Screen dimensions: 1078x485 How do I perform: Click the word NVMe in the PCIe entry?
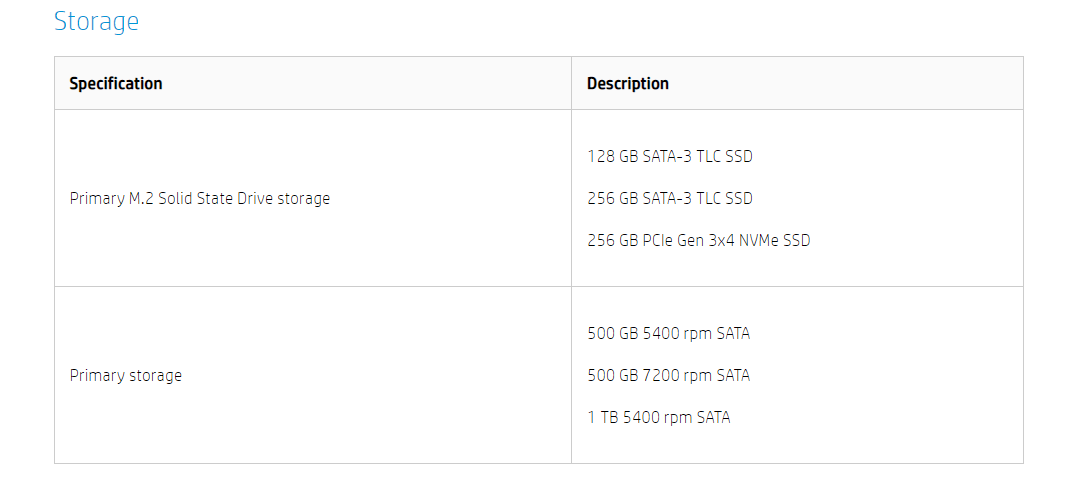click(x=759, y=241)
